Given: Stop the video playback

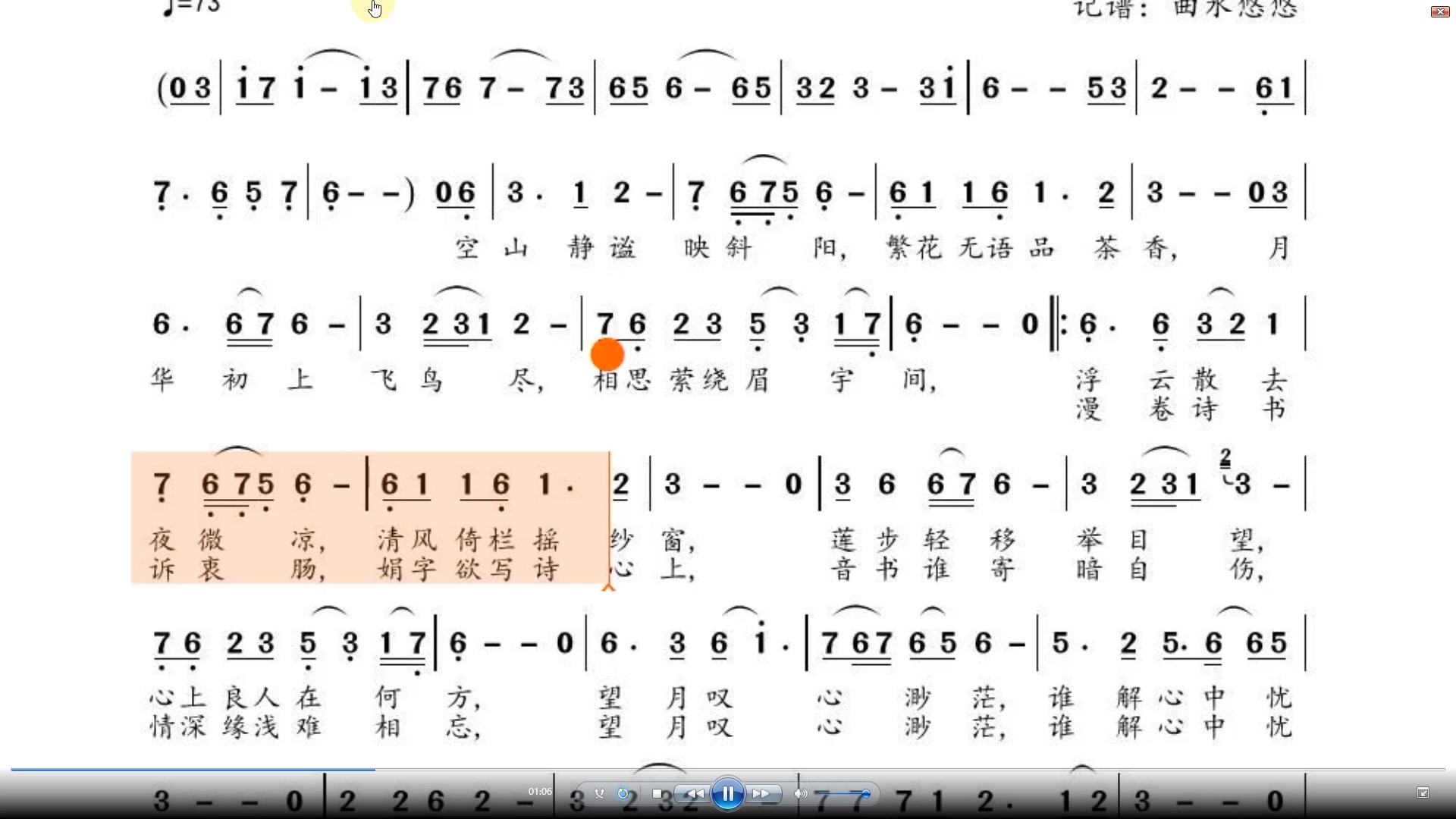Looking at the screenshot, I should point(657,794).
